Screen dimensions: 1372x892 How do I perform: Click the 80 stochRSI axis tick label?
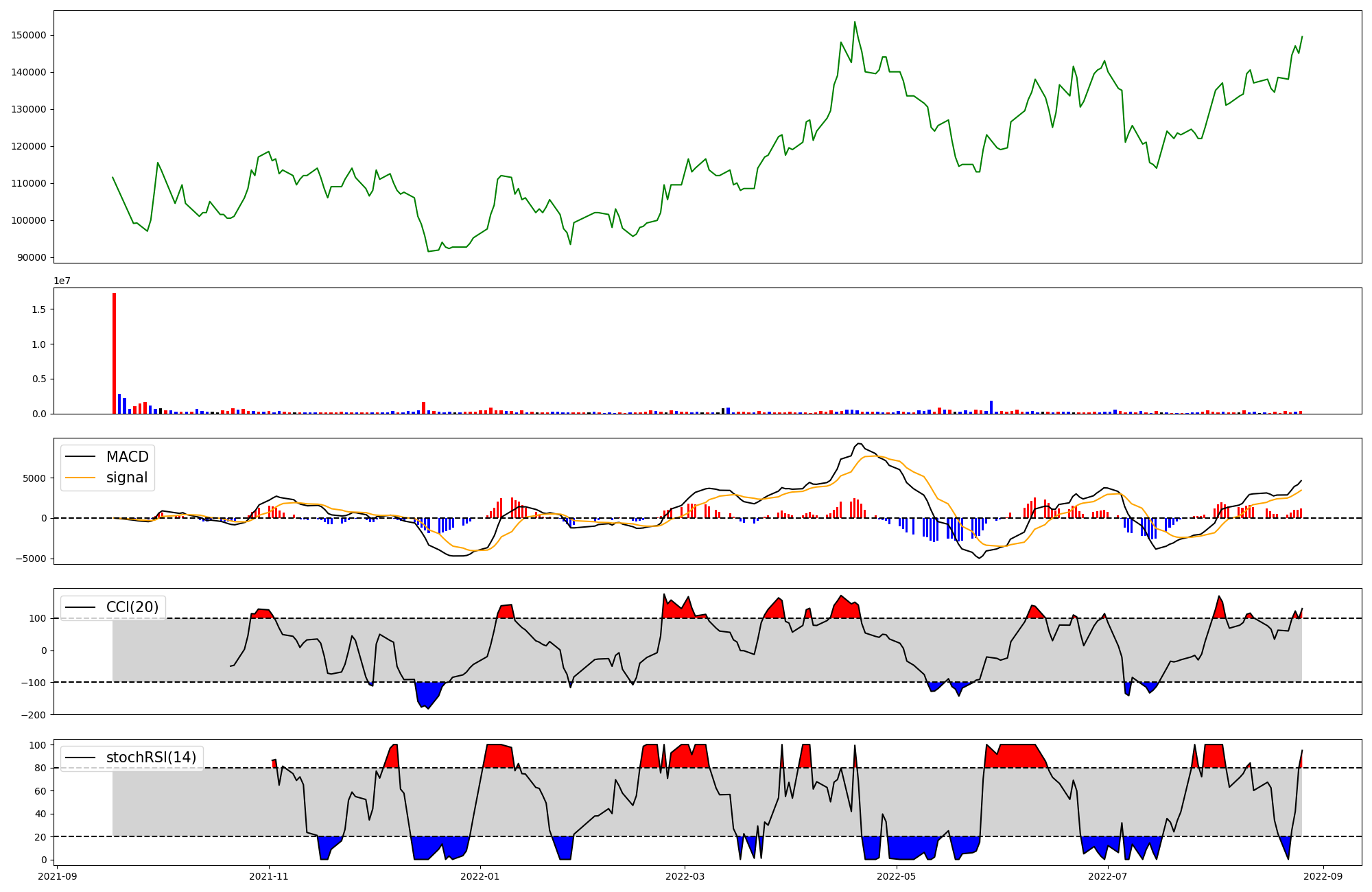click(40, 768)
